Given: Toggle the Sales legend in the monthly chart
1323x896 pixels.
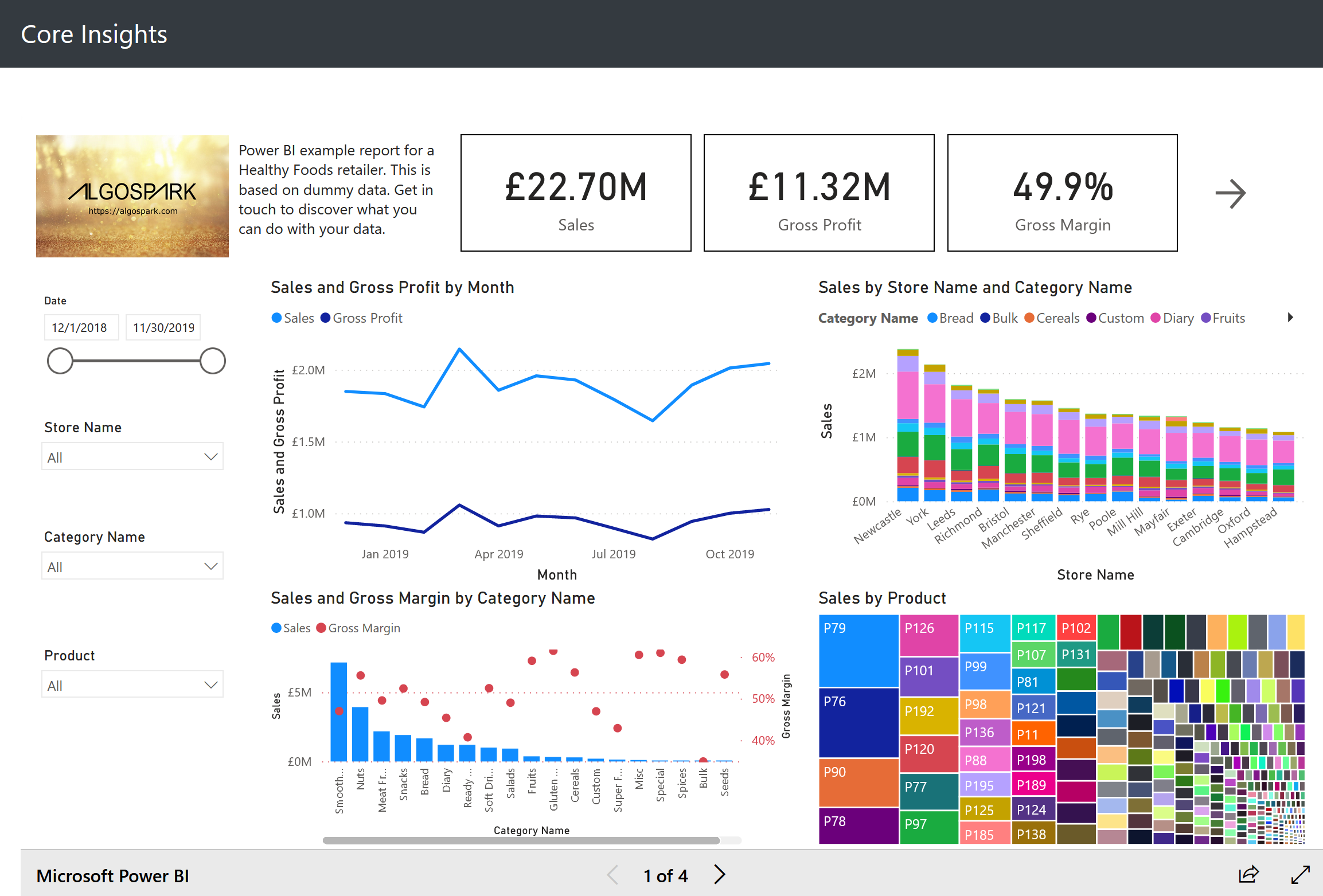Looking at the screenshot, I should point(292,318).
